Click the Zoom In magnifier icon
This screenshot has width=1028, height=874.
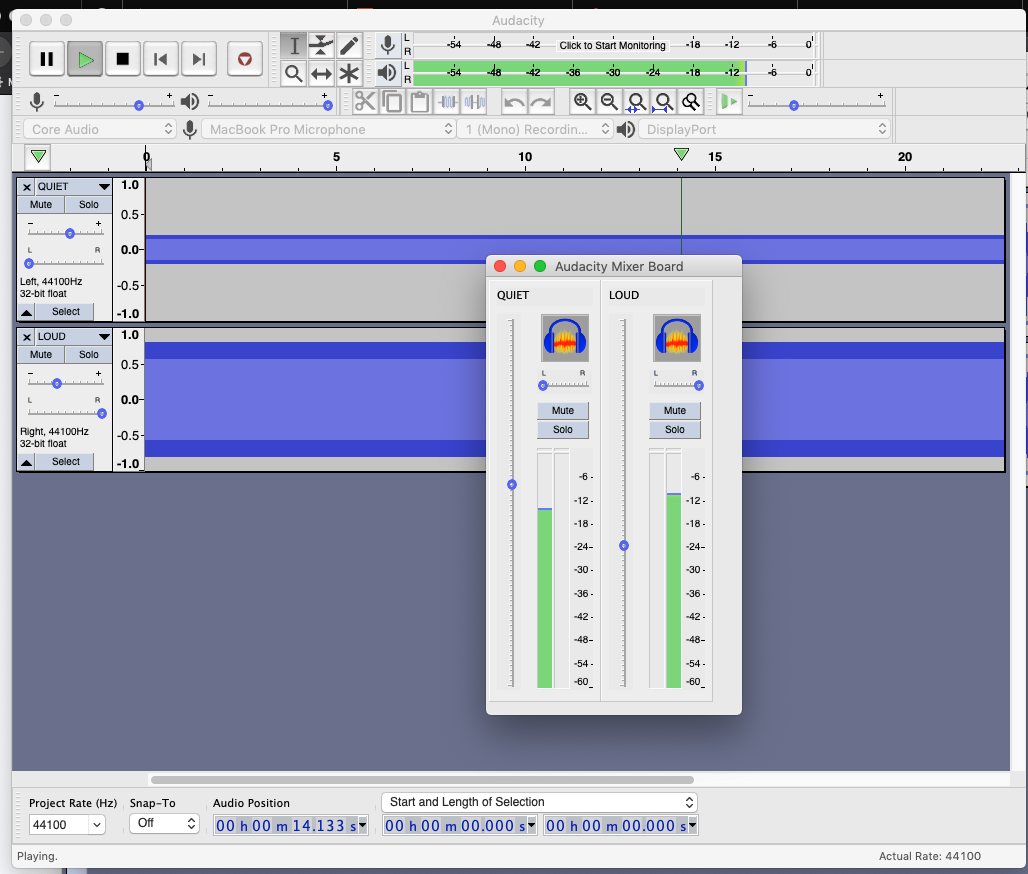tap(583, 100)
